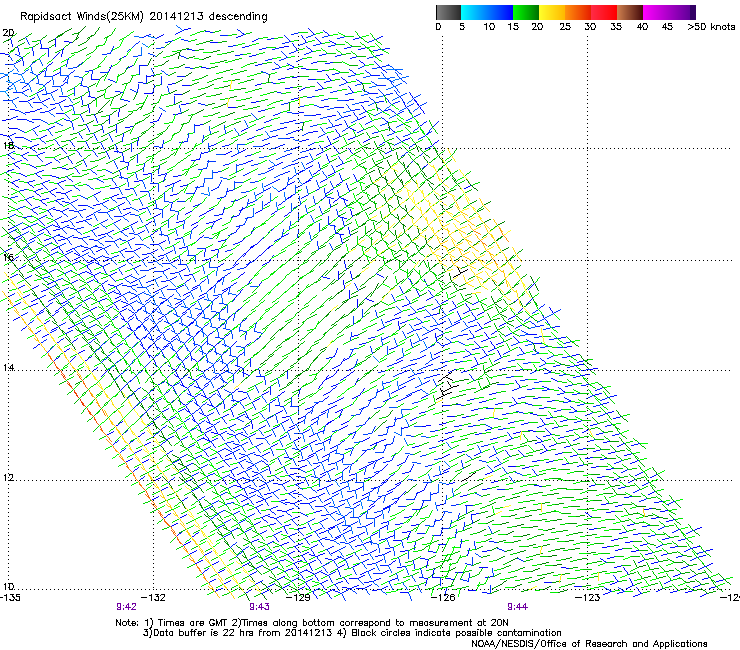Click the longitude label '-129'

tap(299, 597)
